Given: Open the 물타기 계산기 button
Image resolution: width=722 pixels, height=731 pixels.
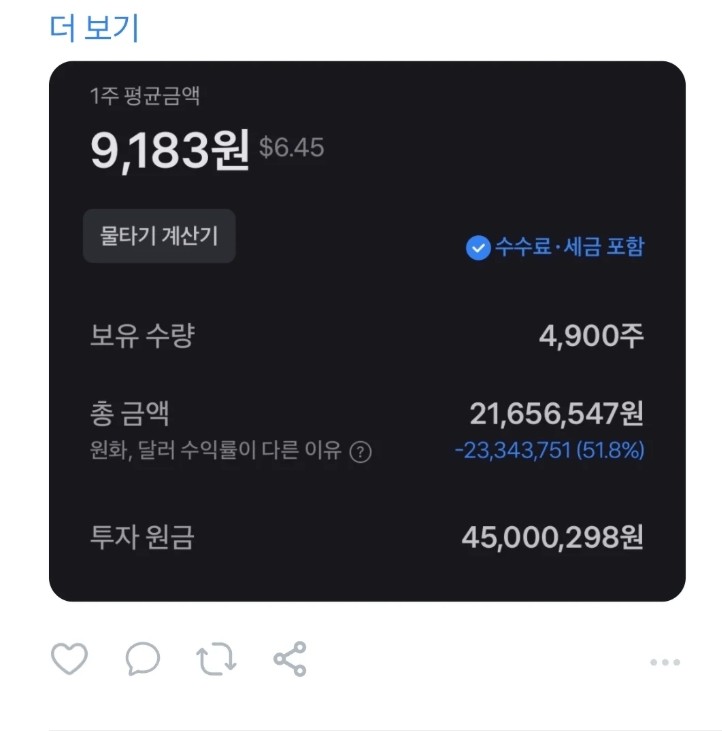Looking at the screenshot, I should click(x=159, y=236).
